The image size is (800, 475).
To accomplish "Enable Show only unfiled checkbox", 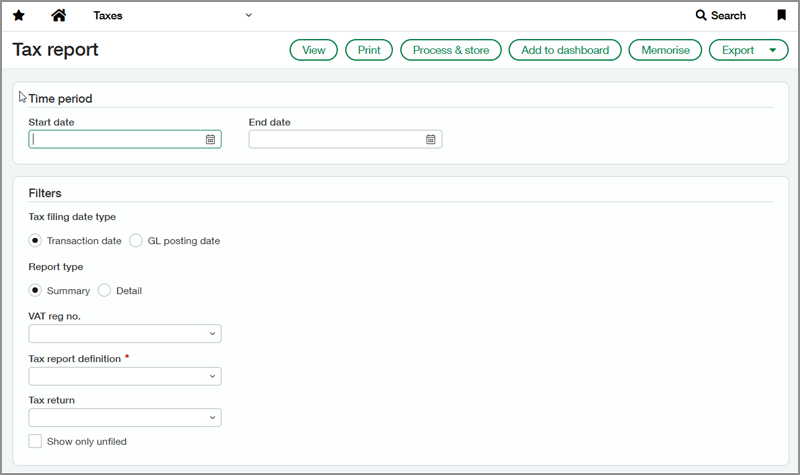I will click(36, 441).
